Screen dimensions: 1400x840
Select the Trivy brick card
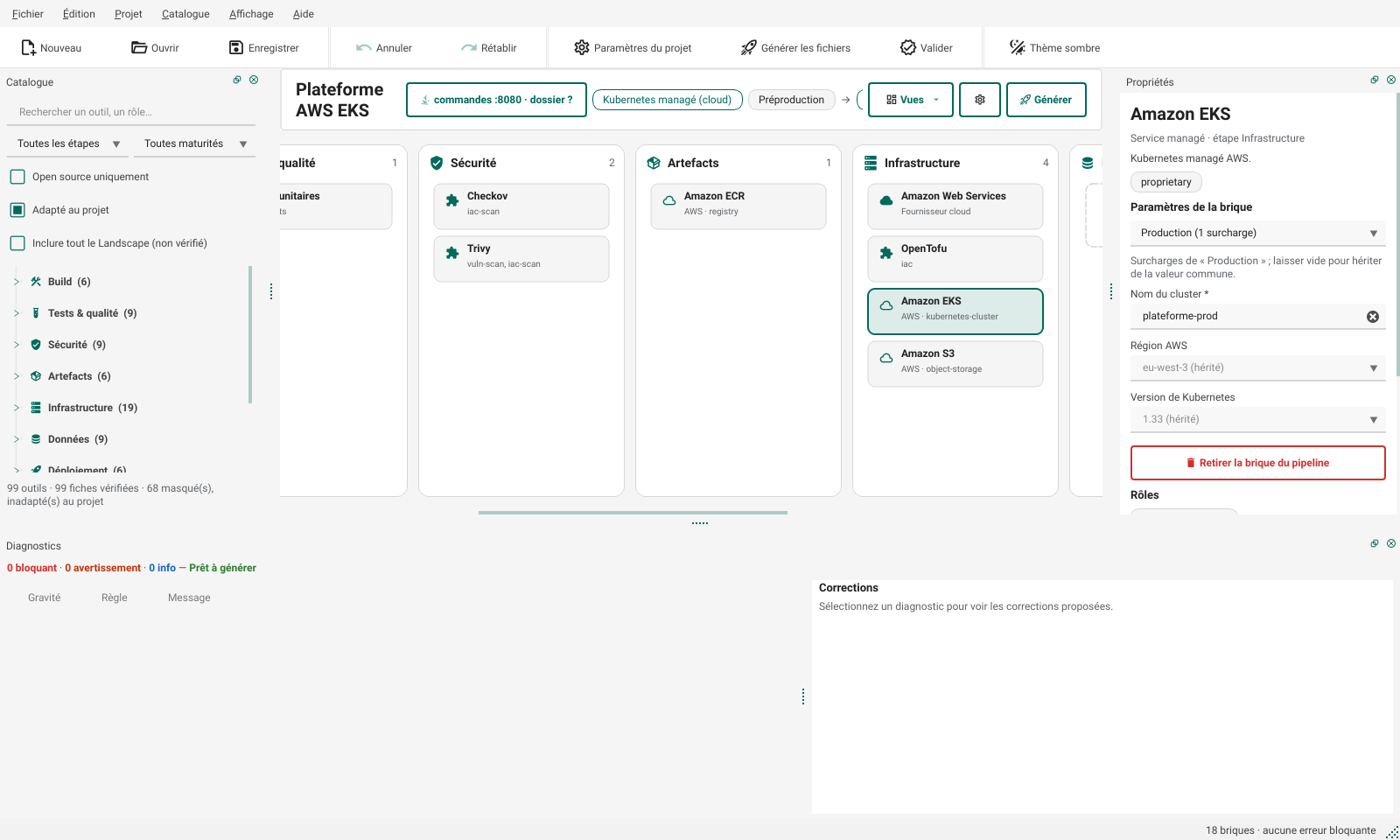click(x=521, y=259)
